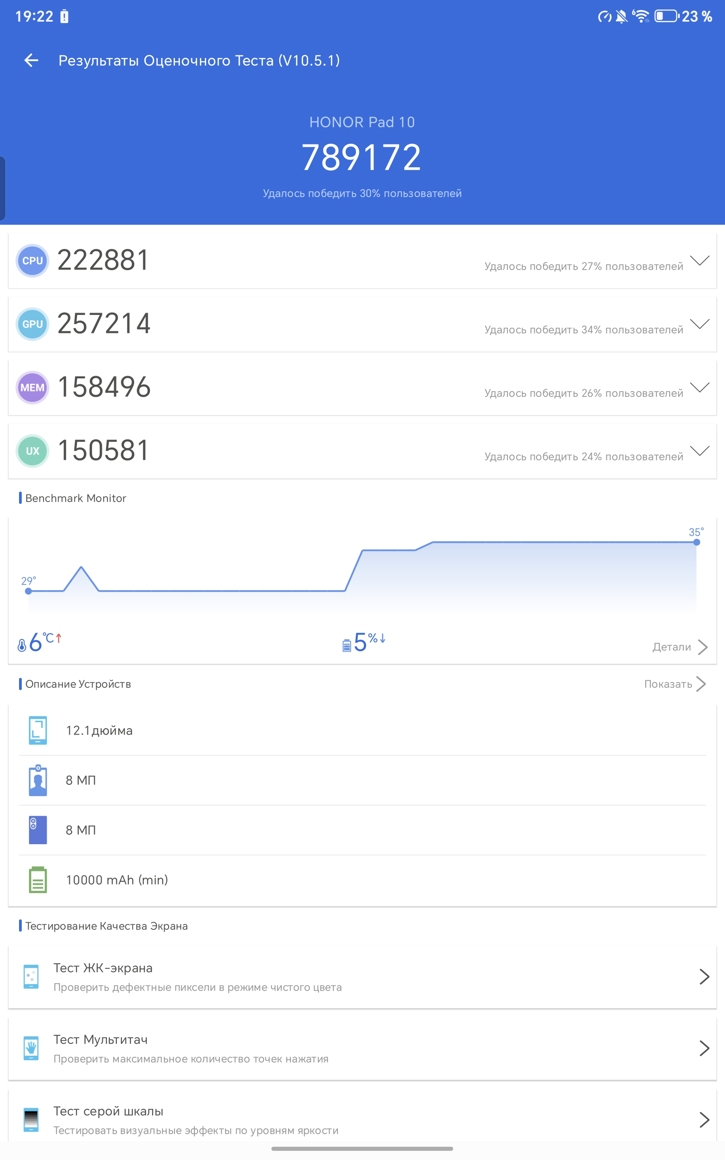
Task: Click the CPU score badge icon
Action: pyautogui.click(x=33, y=261)
